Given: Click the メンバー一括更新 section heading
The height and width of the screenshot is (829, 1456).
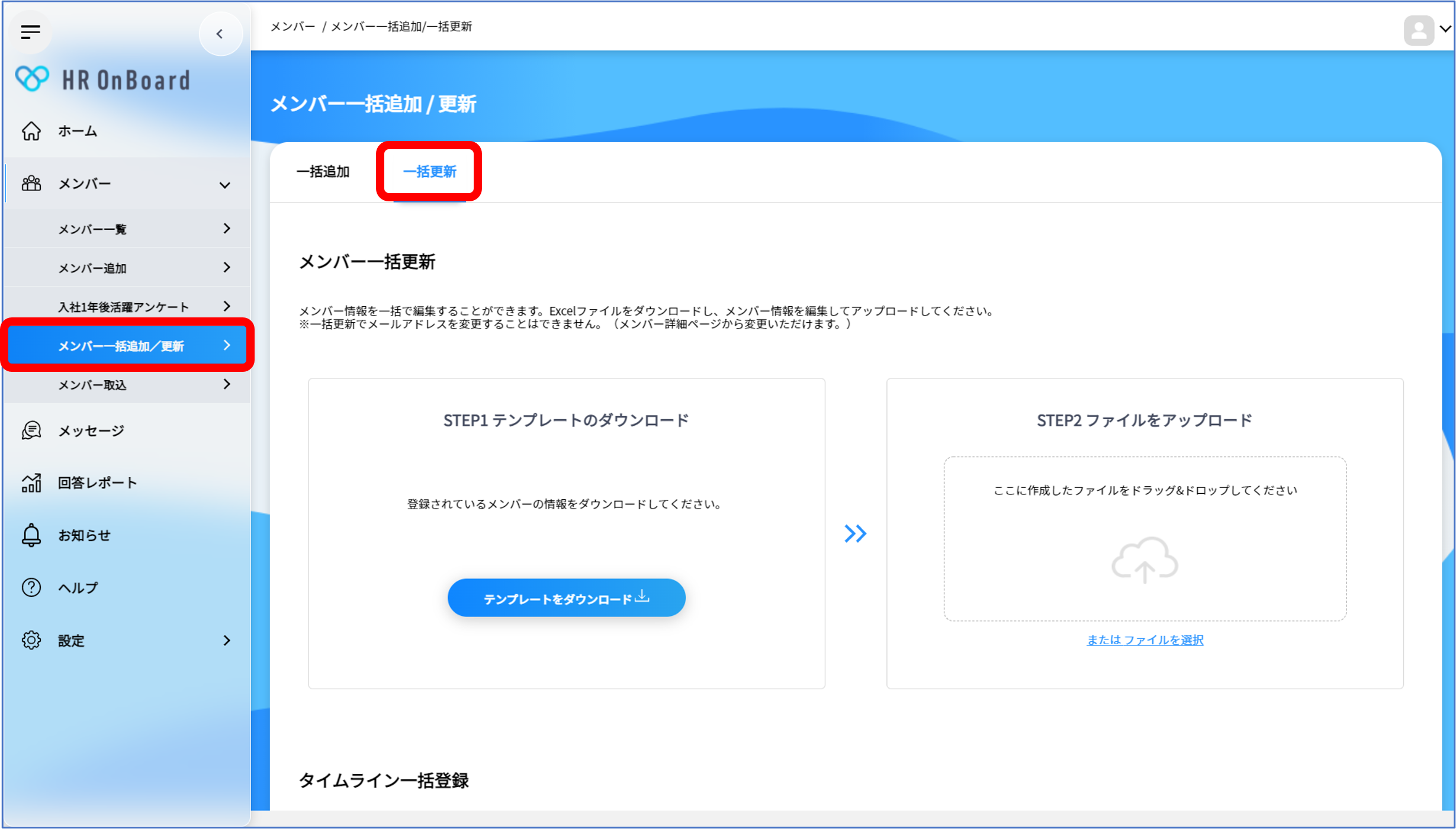Looking at the screenshot, I should (x=367, y=262).
